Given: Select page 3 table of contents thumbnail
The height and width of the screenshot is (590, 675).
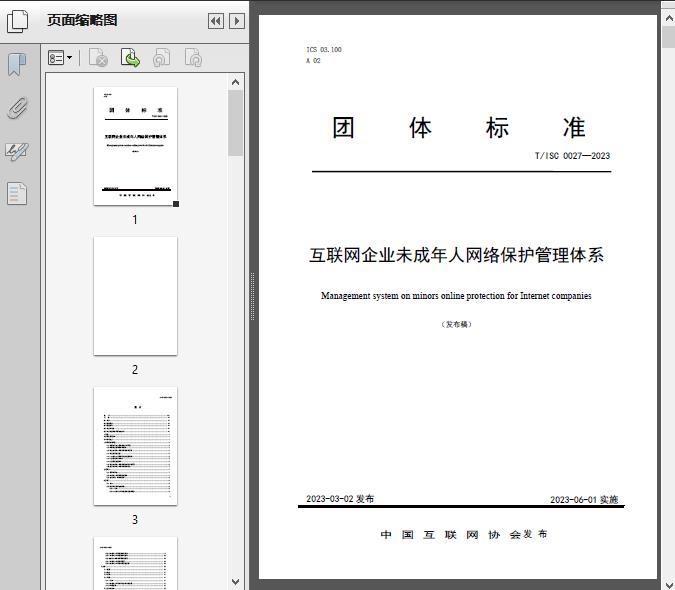Looking at the screenshot, I should [x=135, y=446].
